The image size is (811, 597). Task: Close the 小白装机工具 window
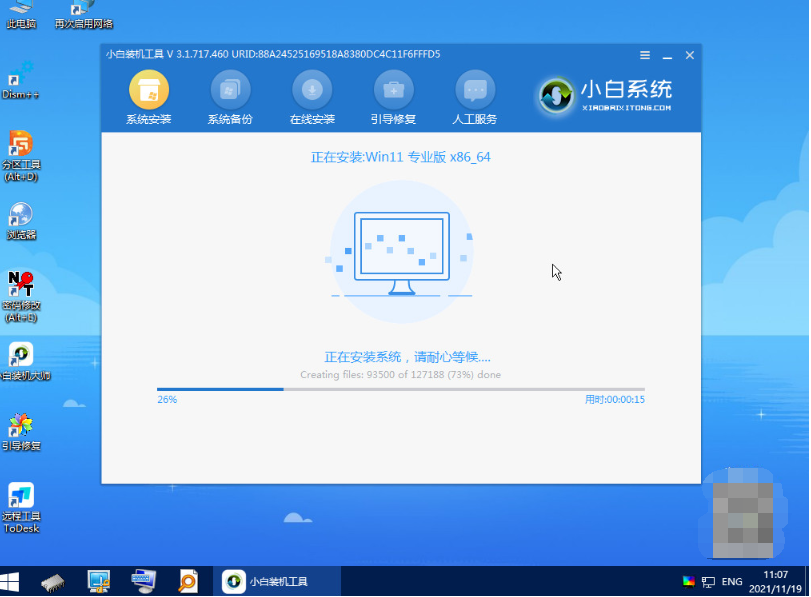click(x=690, y=55)
